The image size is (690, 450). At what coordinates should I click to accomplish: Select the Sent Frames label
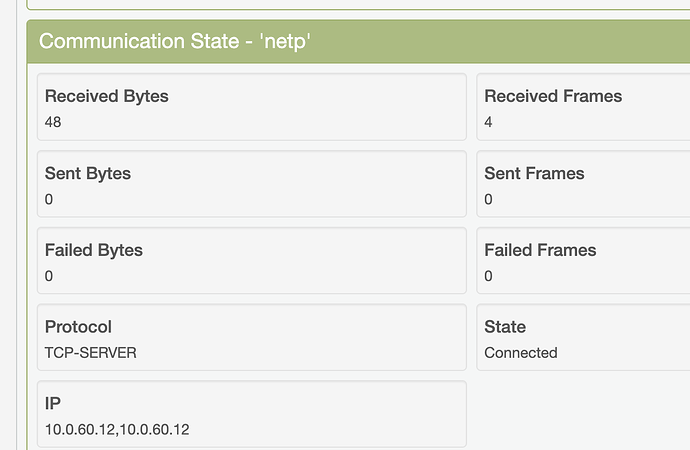pyautogui.click(x=534, y=174)
